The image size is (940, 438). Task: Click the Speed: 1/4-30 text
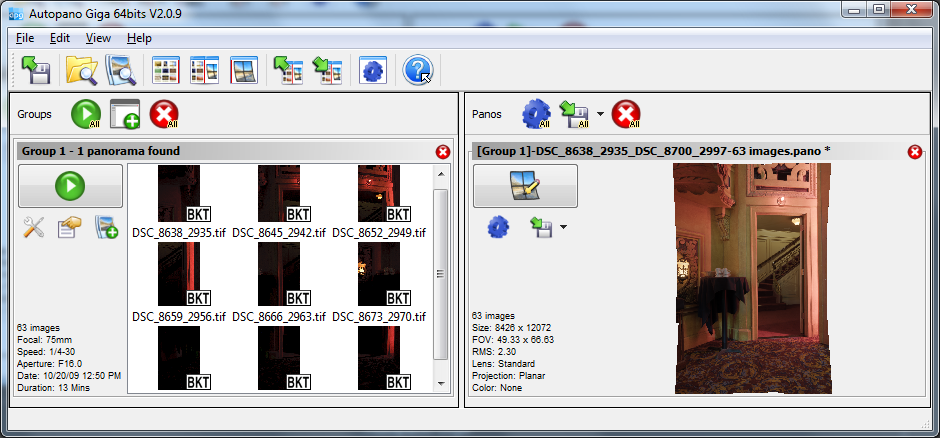pos(46,352)
